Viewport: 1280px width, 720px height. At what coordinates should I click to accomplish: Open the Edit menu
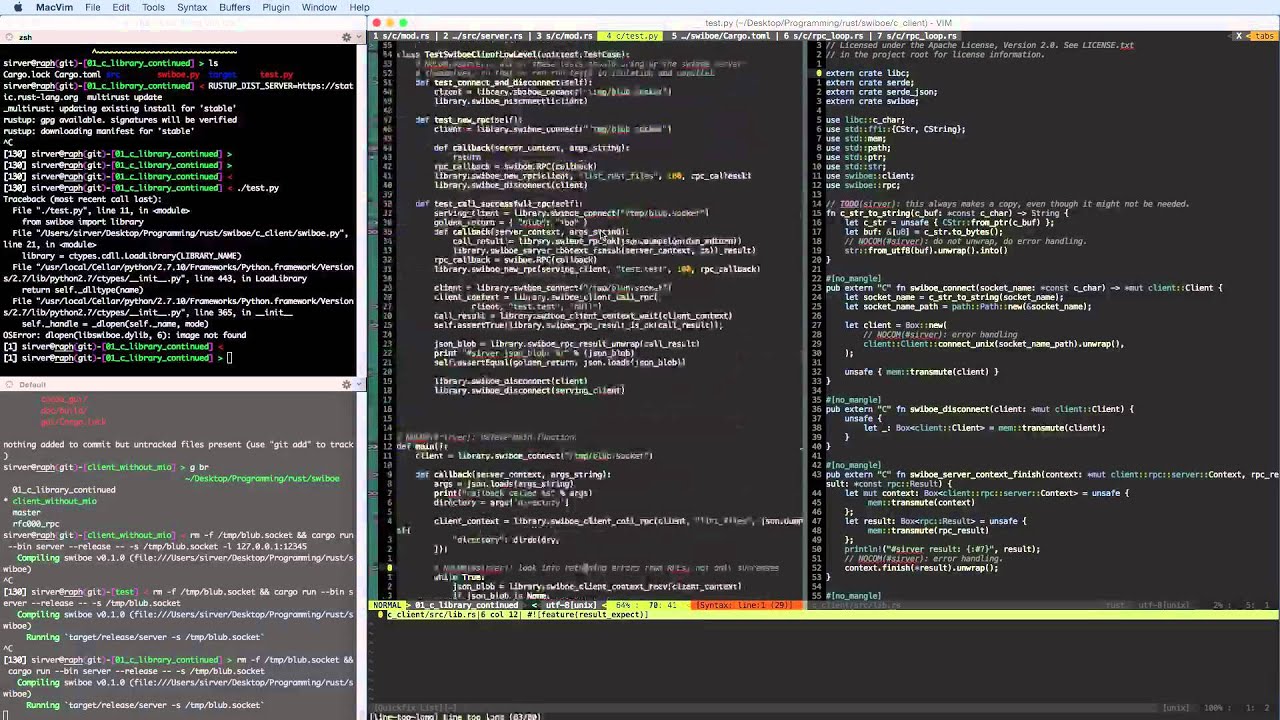(x=121, y=7)
